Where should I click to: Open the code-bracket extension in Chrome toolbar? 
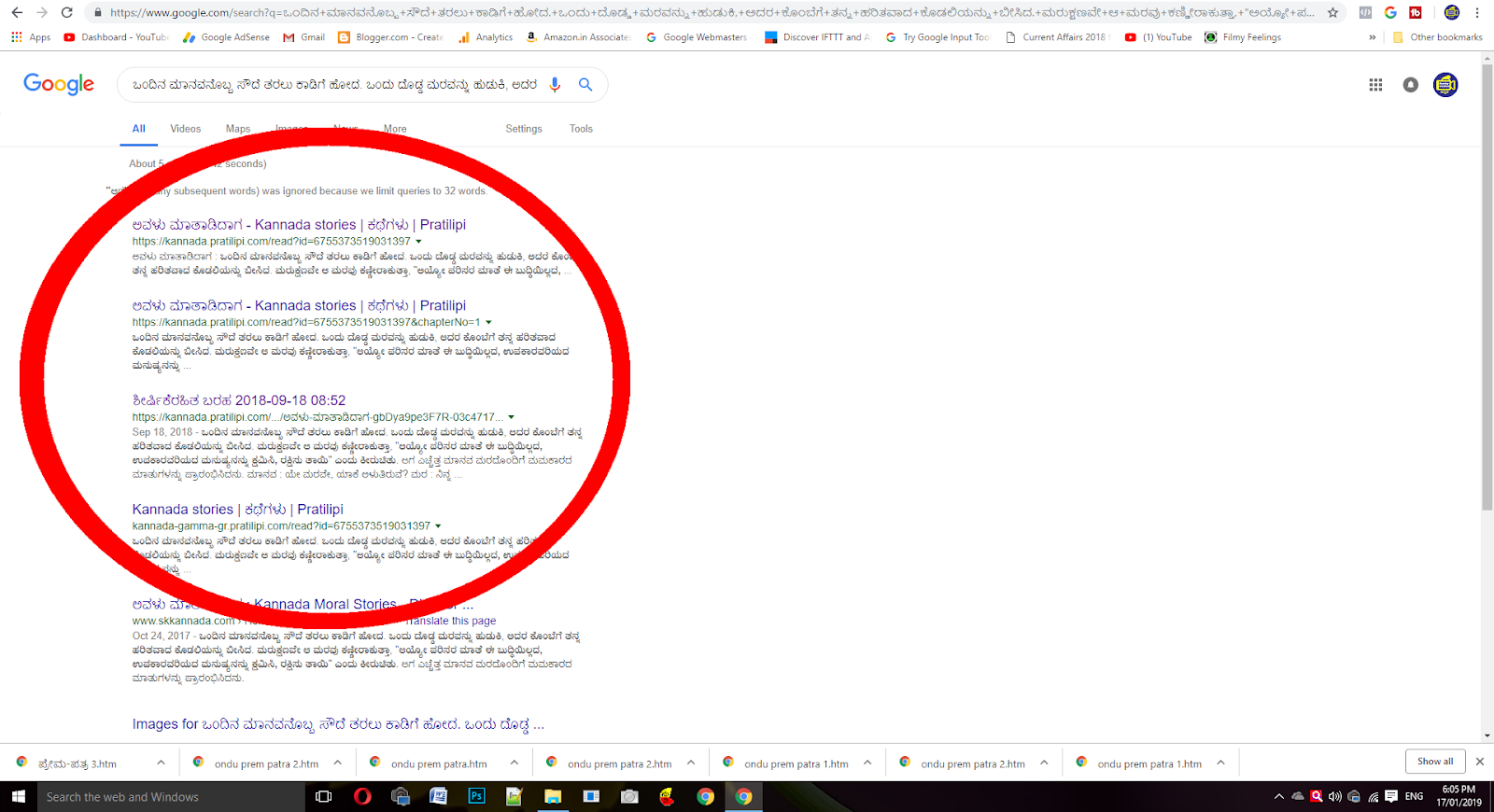(1365, 12)
